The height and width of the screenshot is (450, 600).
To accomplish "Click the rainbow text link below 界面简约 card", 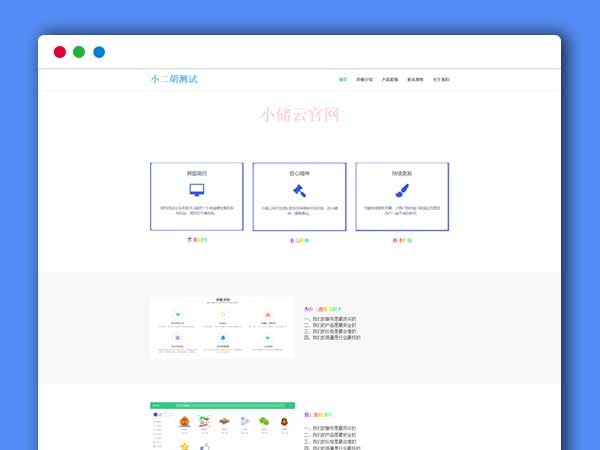I will tap(197, 240).
